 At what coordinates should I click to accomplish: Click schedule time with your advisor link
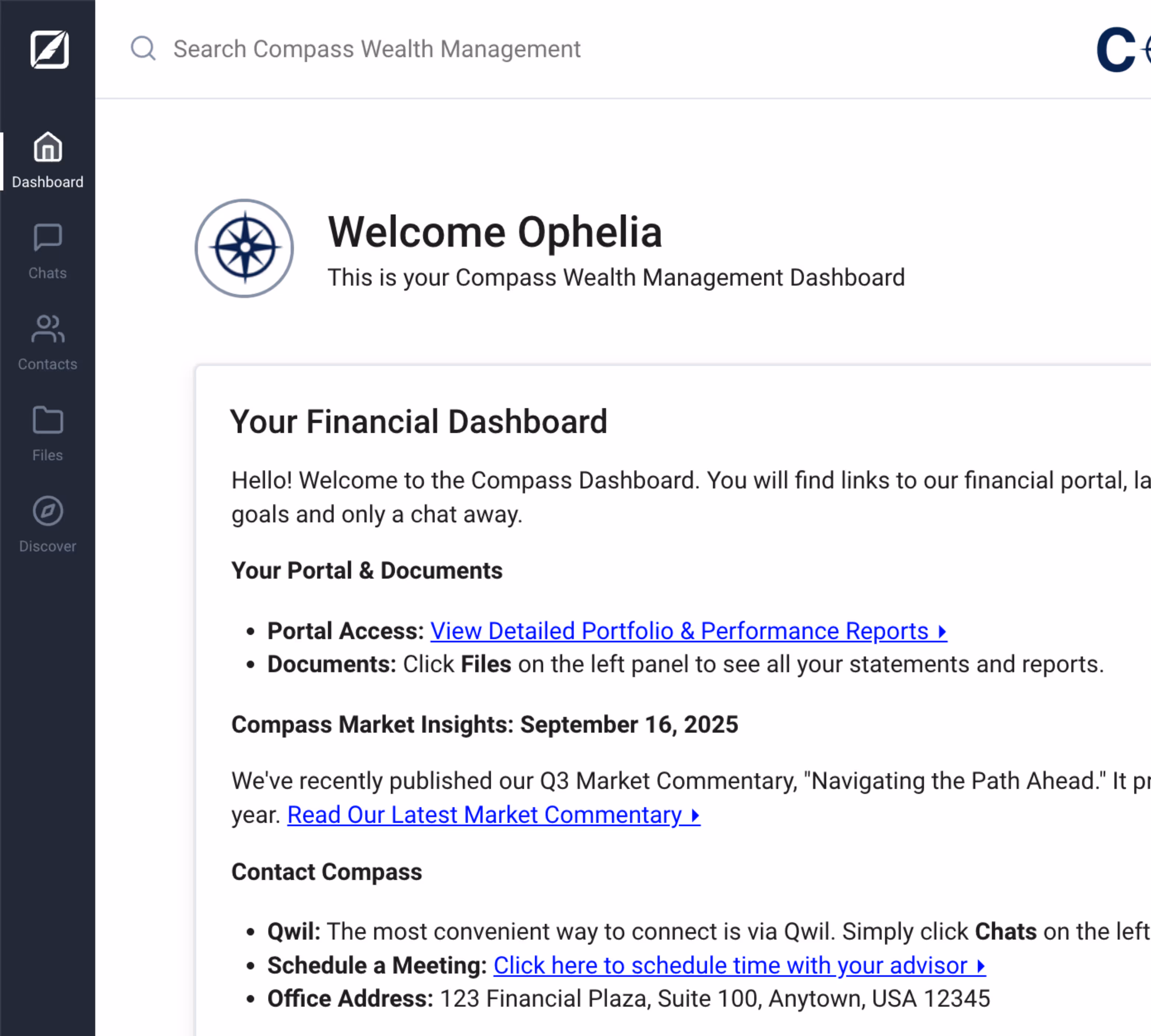[738, 965]
